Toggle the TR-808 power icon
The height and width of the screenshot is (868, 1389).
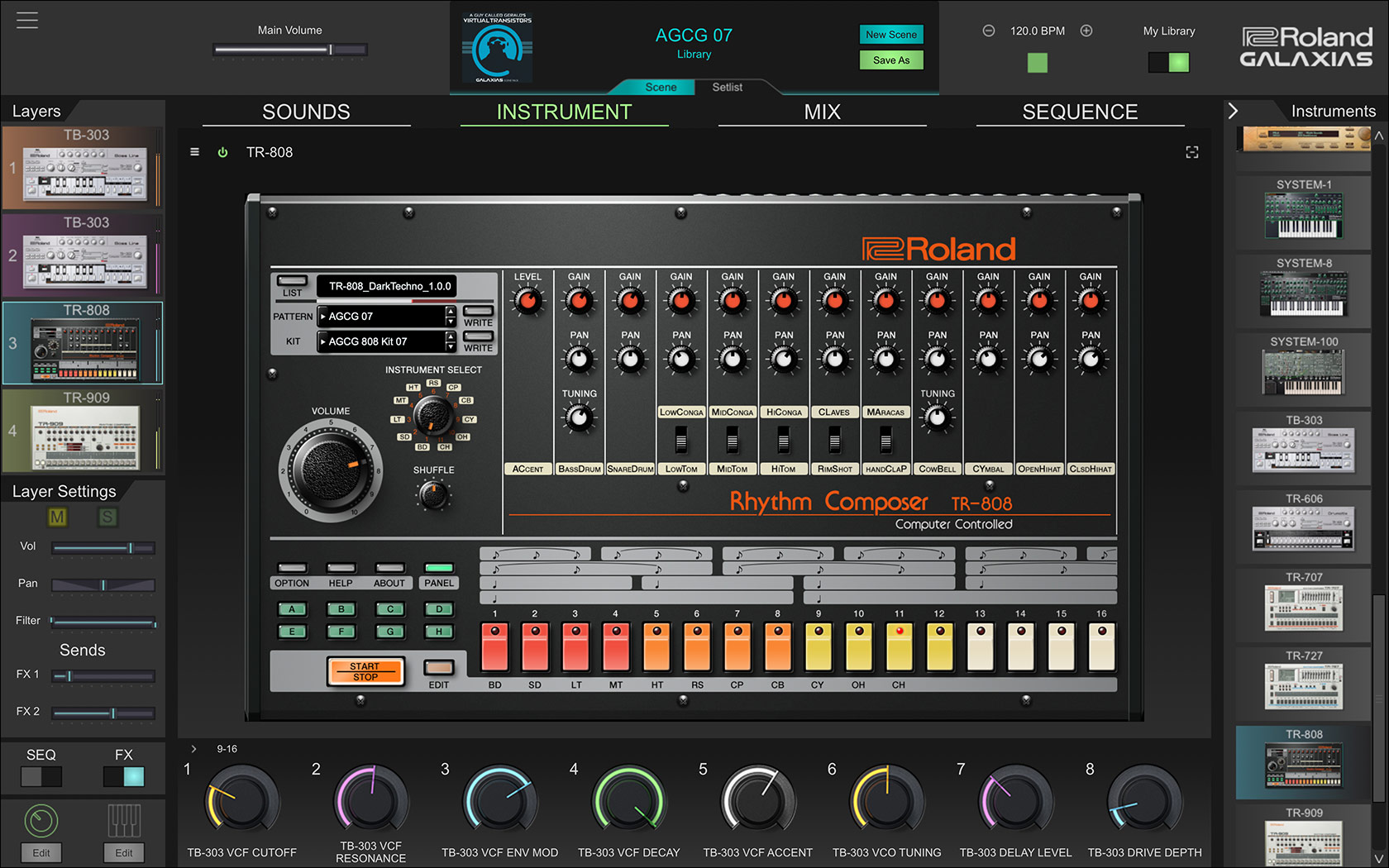coord(222,152)
